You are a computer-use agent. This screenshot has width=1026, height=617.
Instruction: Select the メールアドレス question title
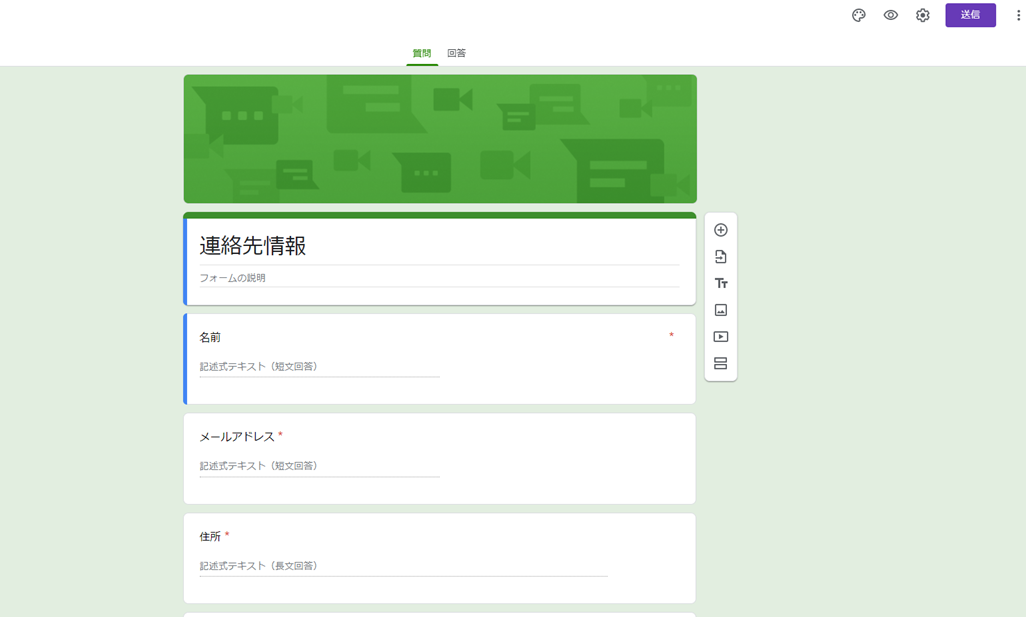[237, 436]
